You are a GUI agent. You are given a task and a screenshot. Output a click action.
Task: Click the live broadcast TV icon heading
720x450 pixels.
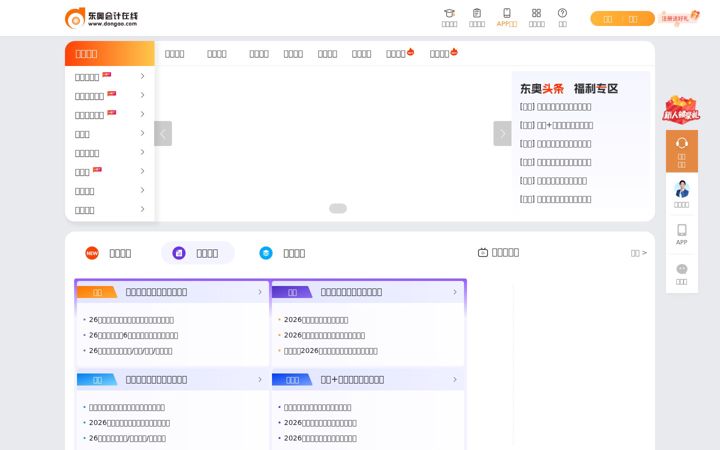[498, 253]
